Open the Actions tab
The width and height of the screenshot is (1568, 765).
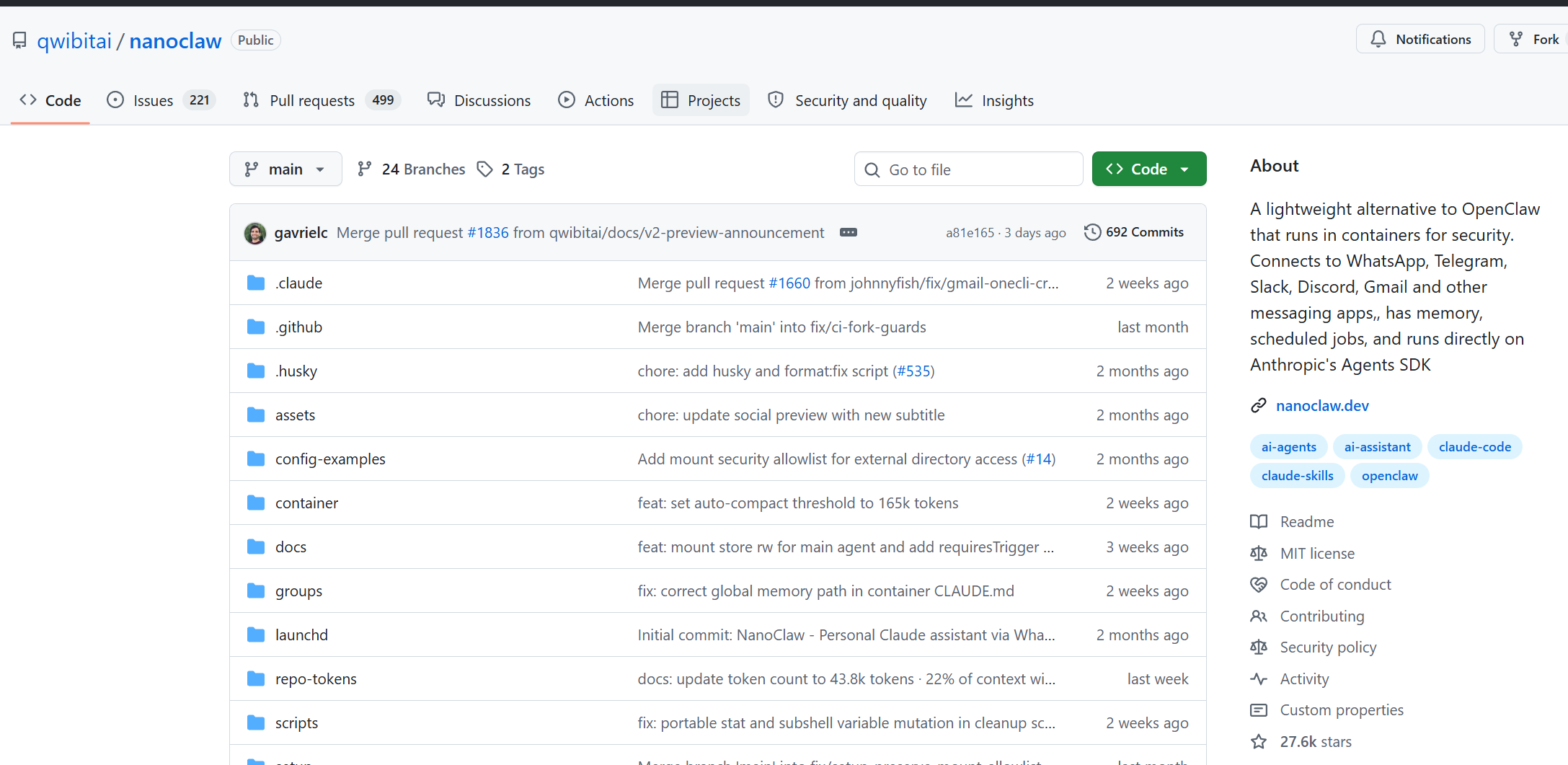pos(596,100)
